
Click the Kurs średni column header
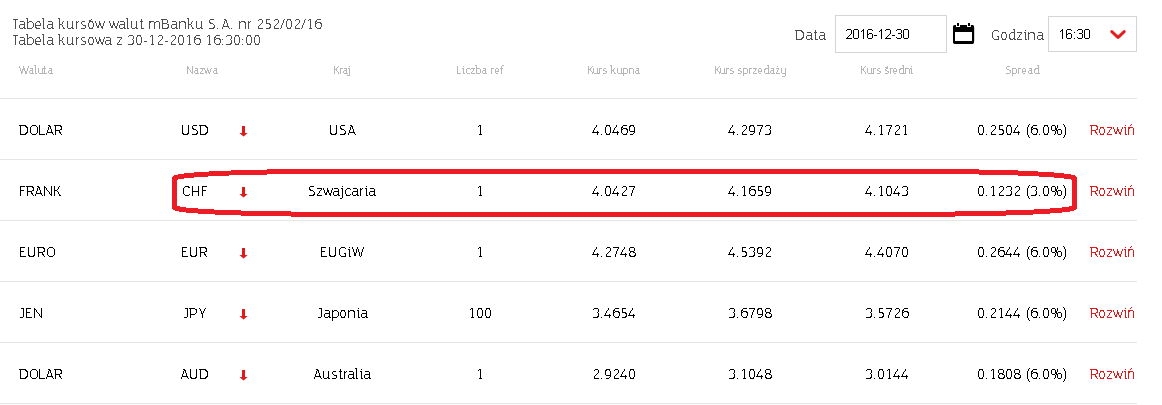(886, 70)
